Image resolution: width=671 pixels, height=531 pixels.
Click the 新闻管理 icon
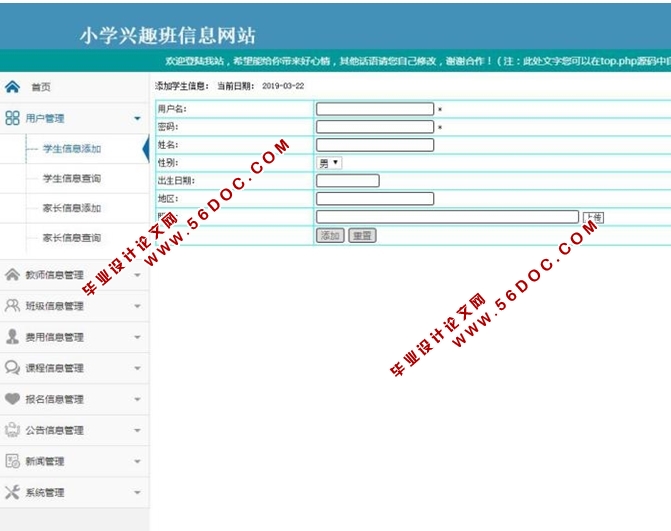point(12,461)
